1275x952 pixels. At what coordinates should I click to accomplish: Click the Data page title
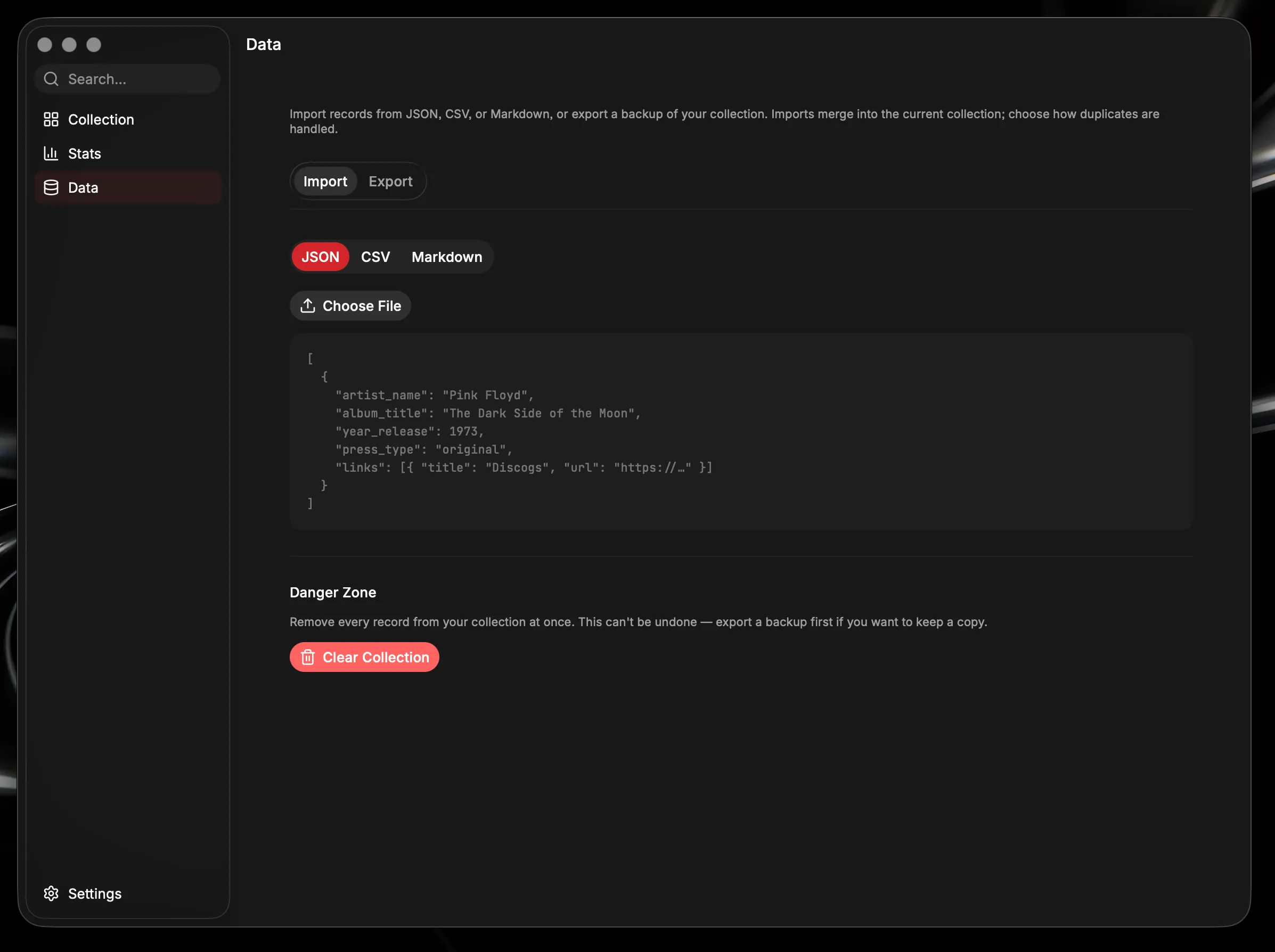[264, 44]
